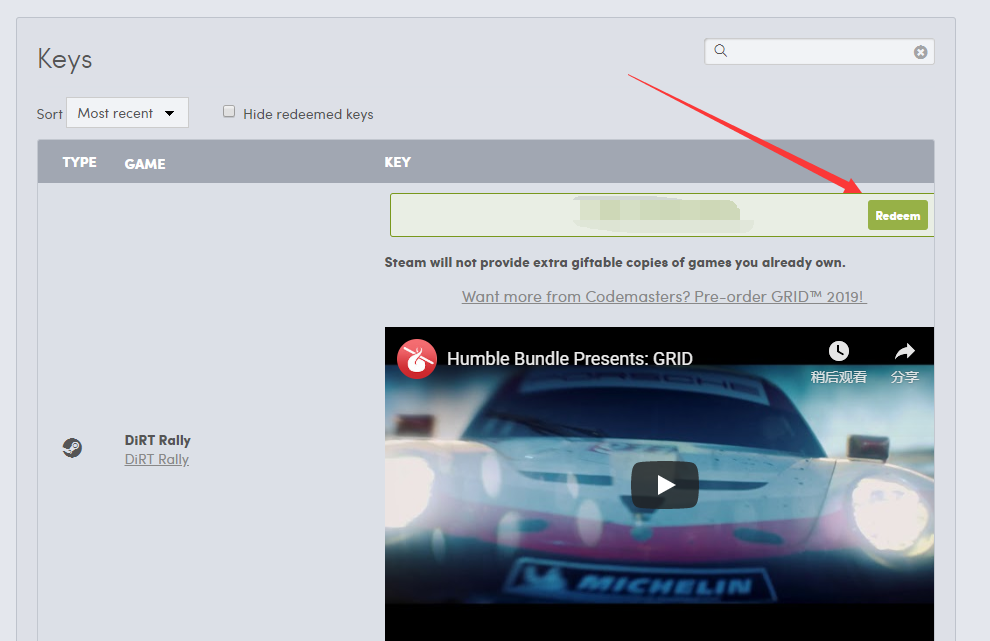990x641 pixels.
Task: Open the Humble Bundle Presents: GRID video title
Action: point(570,359)
